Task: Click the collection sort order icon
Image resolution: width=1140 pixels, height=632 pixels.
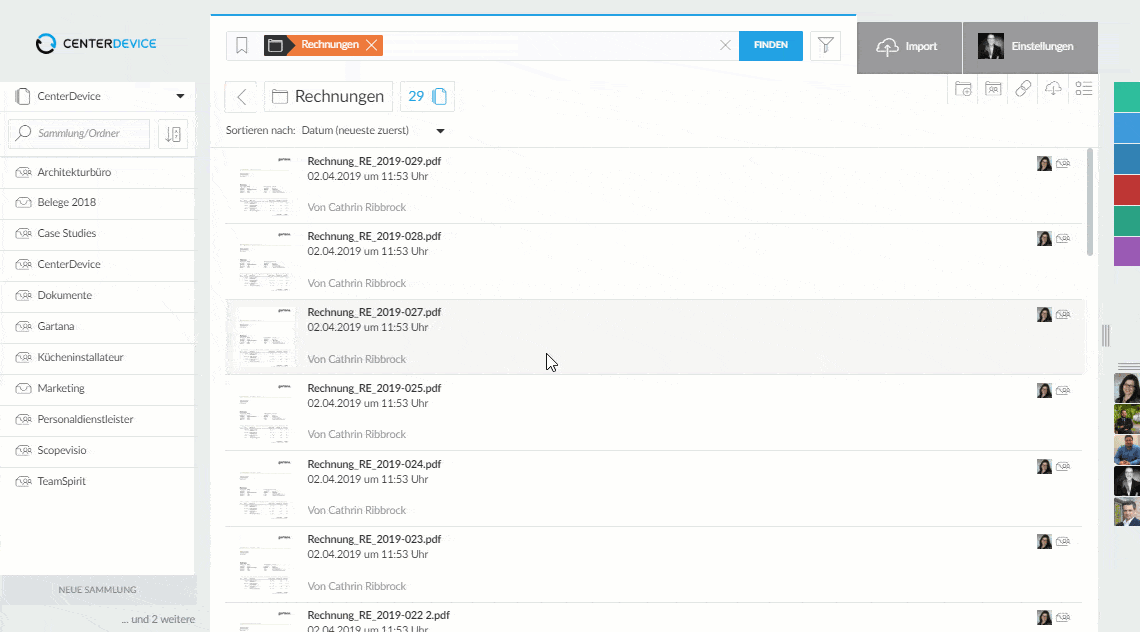Action: point(173,134)
